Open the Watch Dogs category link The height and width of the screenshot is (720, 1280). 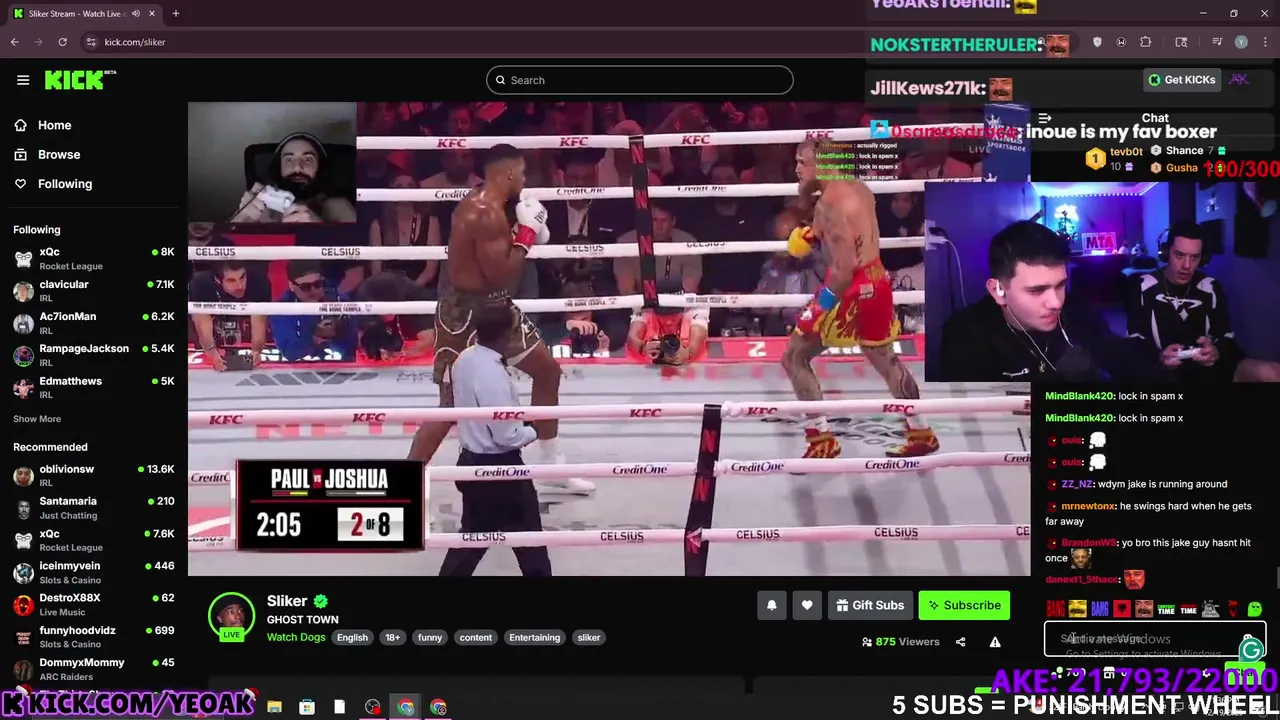[296, 637]
